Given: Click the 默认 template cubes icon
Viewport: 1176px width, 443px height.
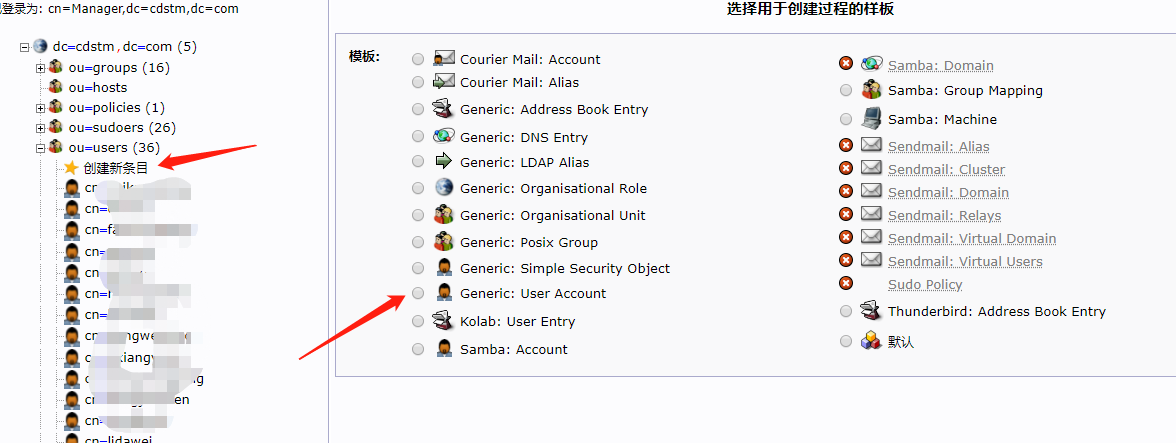Looking at the screenshot, I should (x=872, y=341).
